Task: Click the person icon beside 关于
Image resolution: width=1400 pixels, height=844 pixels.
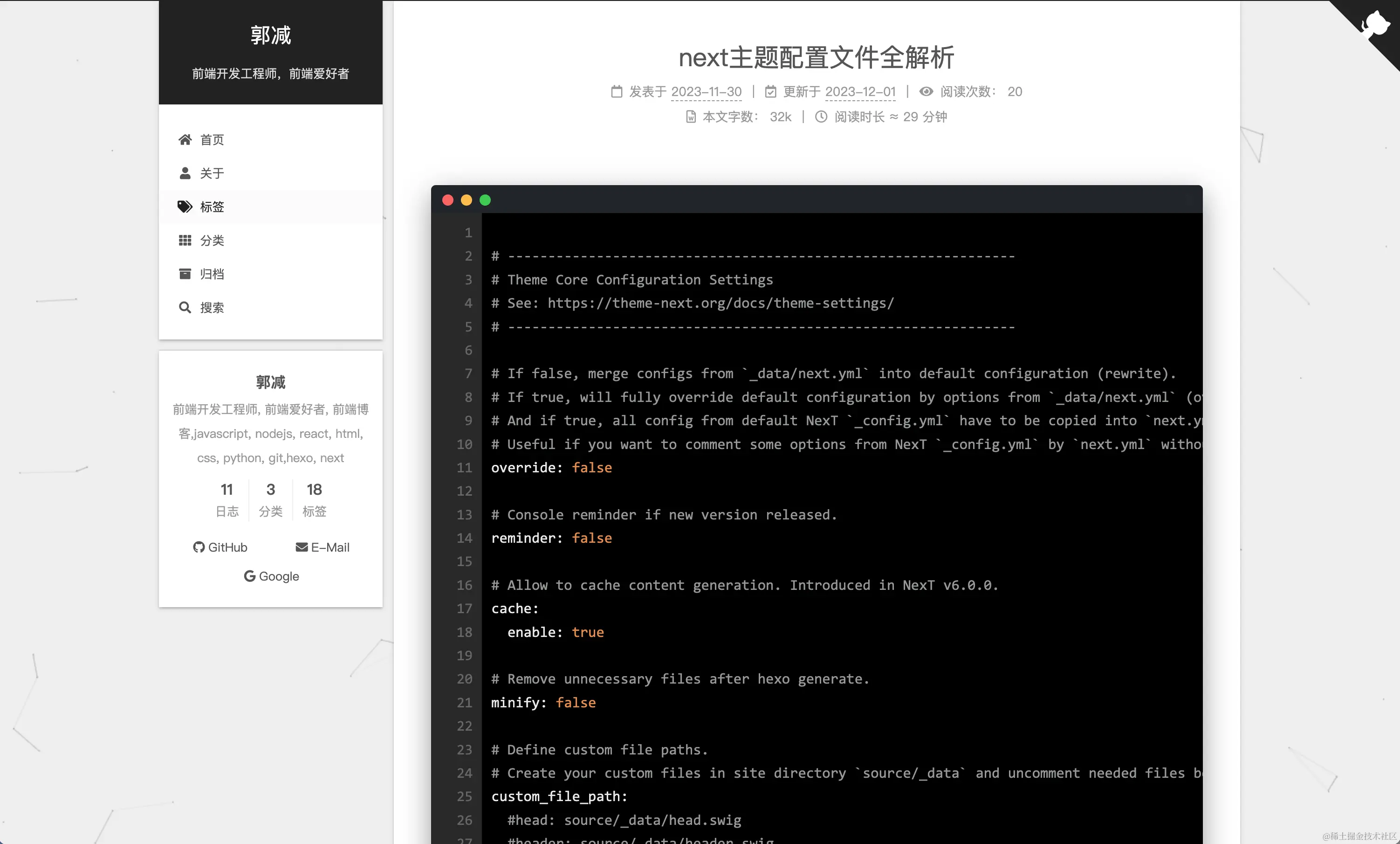Action: [185, 173]
